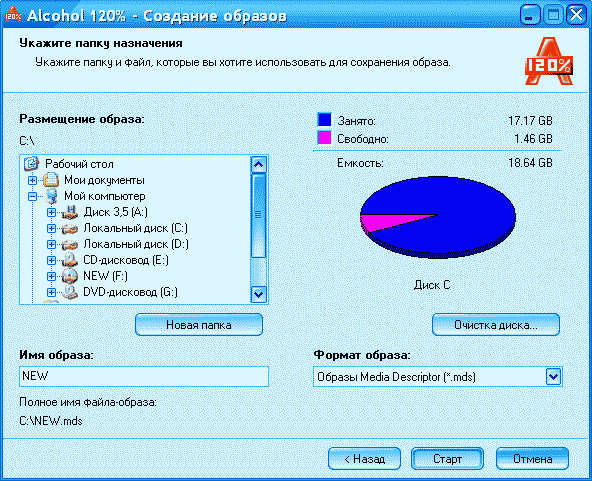
Task: Expand the CD-дисковод (E:) node
Action: coord(51,260)
